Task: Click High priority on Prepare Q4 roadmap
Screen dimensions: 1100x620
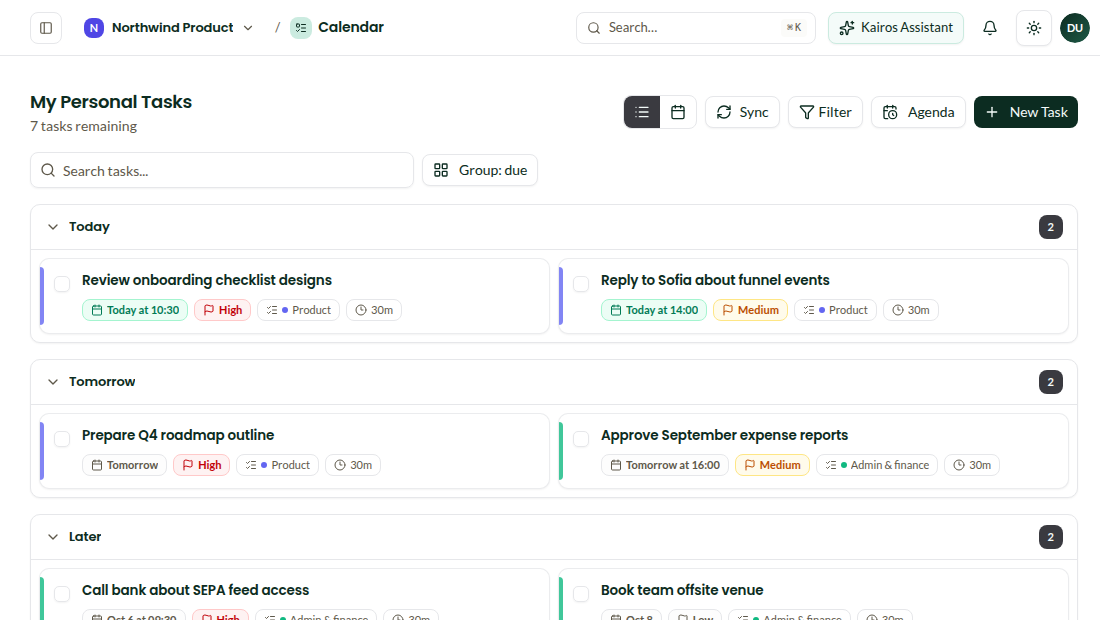Action: click(x=201, y=465)
